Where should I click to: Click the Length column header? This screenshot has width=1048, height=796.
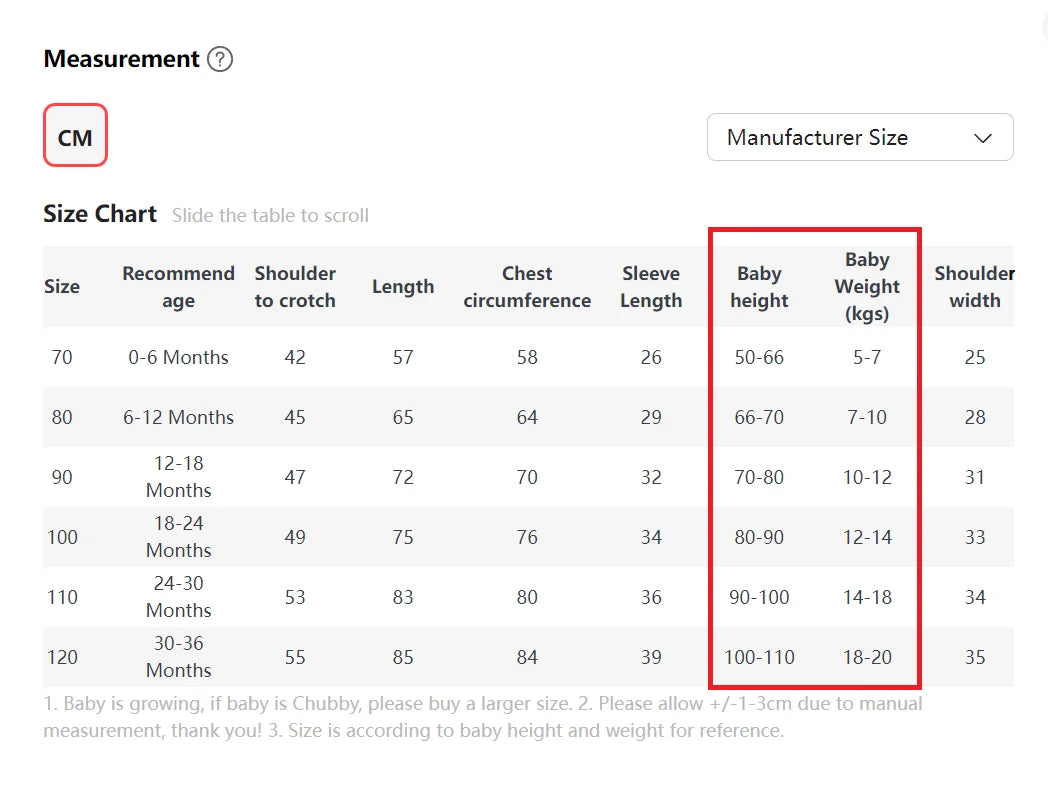click(x=403, y=286)
